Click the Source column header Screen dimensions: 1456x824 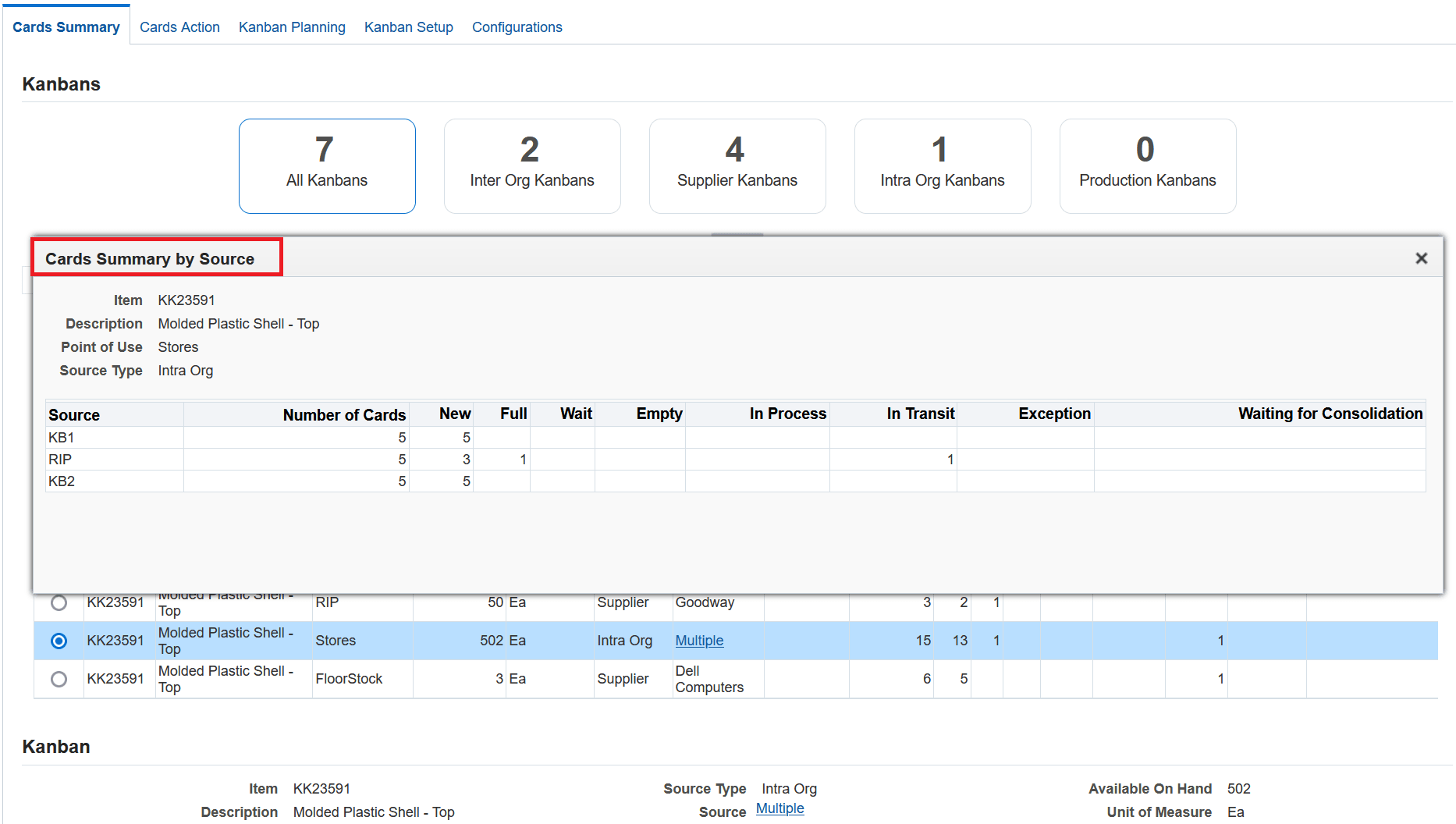pos(74,414)
